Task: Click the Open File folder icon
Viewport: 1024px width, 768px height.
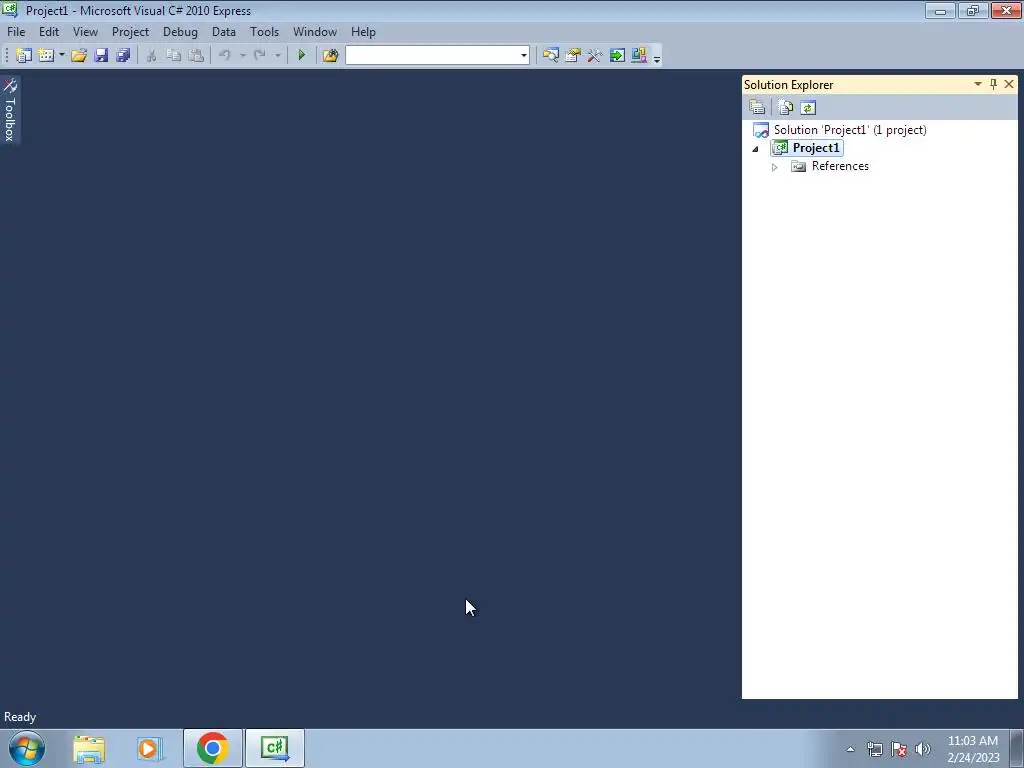Action: pos(79,56)
